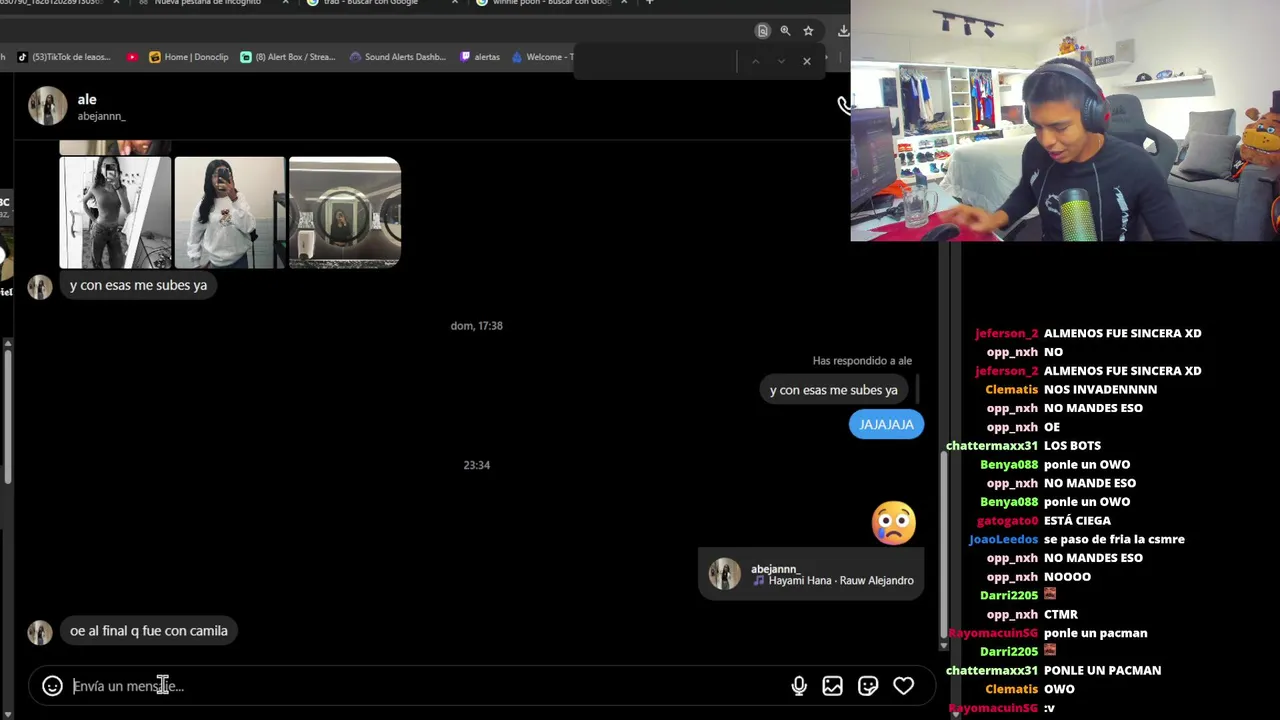Go to previous find result arrow
This screenshot has width=1280, height=720.
tap(755, 61)
